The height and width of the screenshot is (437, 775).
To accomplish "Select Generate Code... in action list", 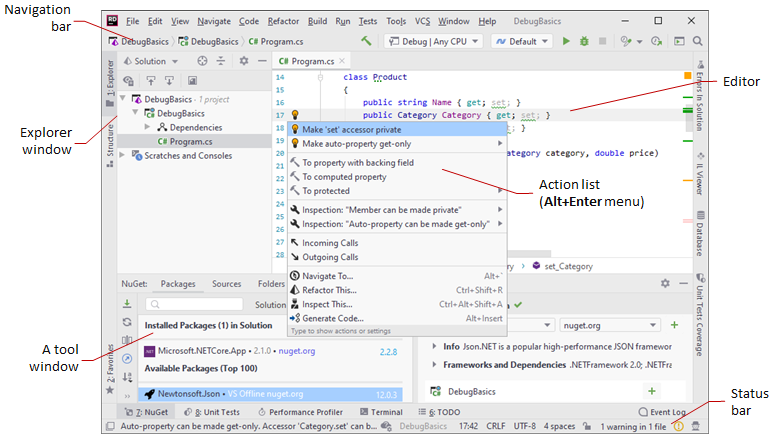I will point(397,318).
